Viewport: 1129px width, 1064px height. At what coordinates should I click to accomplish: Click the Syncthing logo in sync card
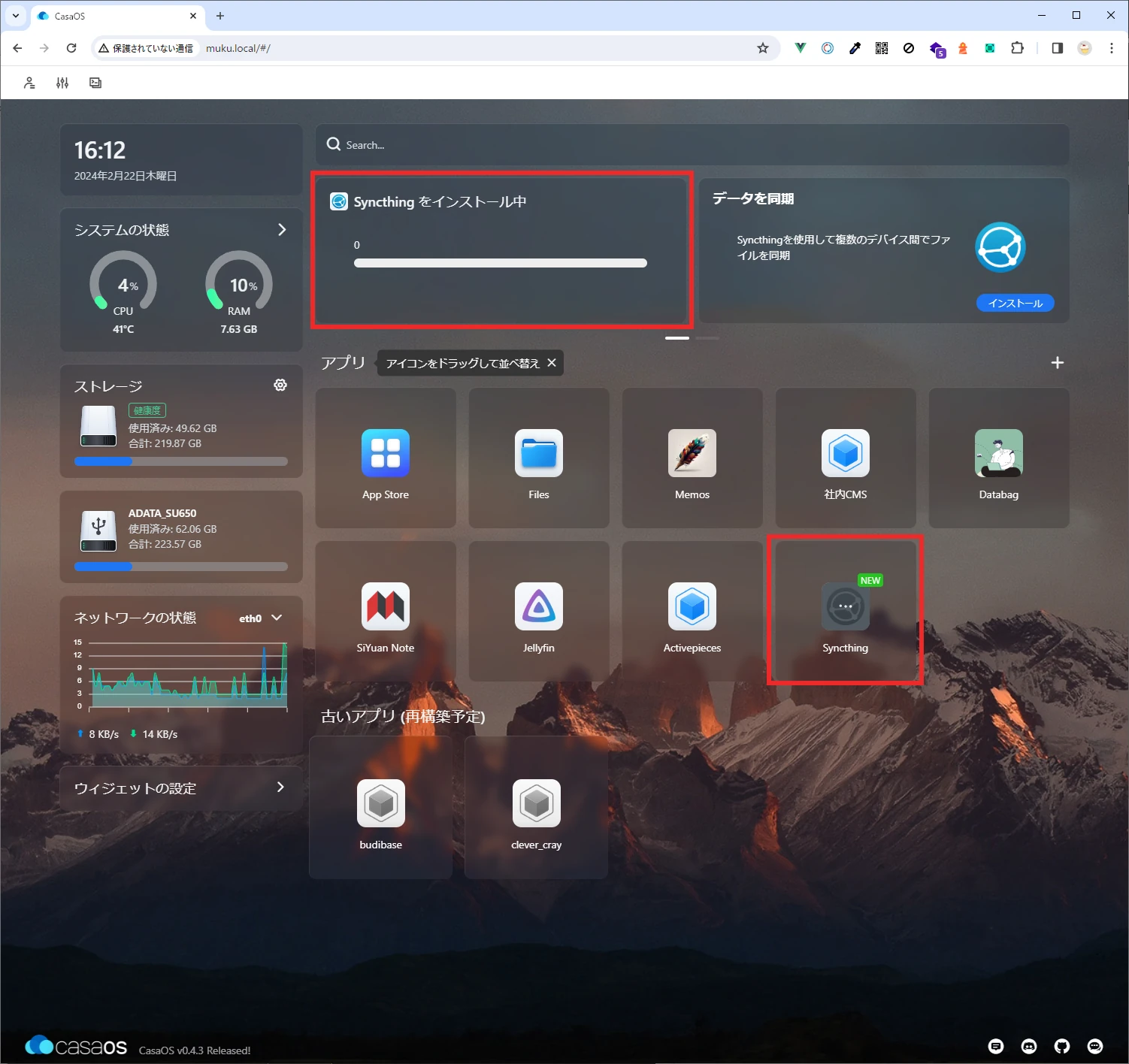1000,247
